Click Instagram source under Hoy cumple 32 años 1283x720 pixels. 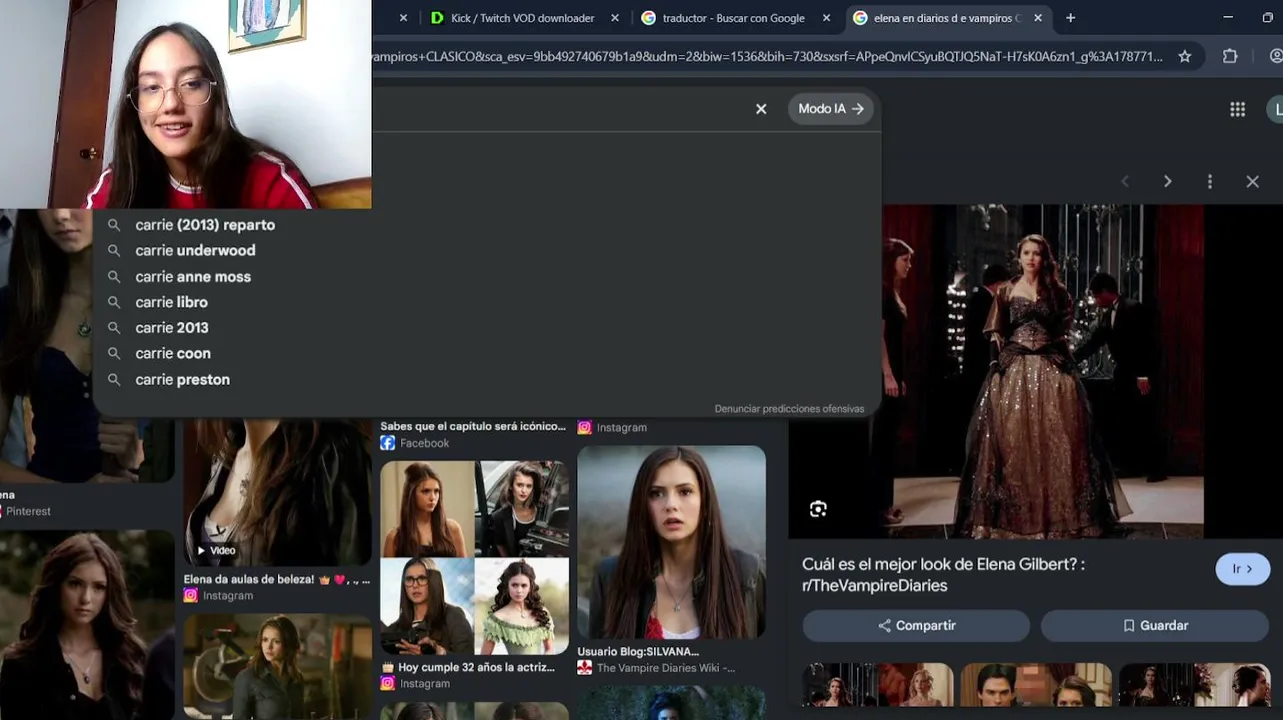[x=425, y=684]
